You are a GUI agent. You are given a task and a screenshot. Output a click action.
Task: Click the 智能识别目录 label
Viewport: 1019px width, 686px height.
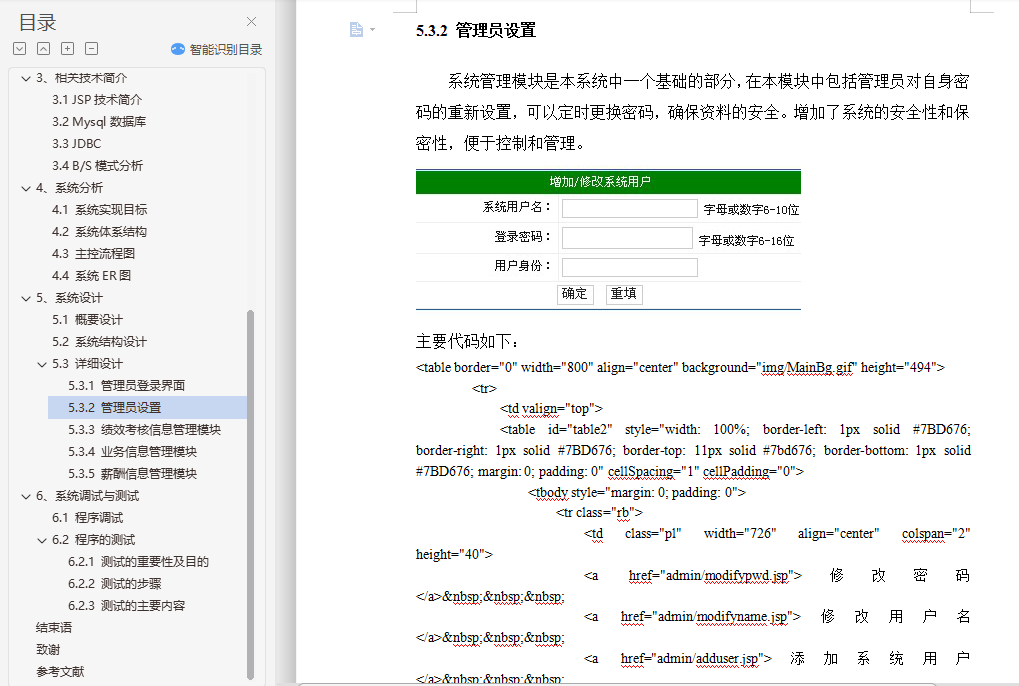(x=226, y=49)
